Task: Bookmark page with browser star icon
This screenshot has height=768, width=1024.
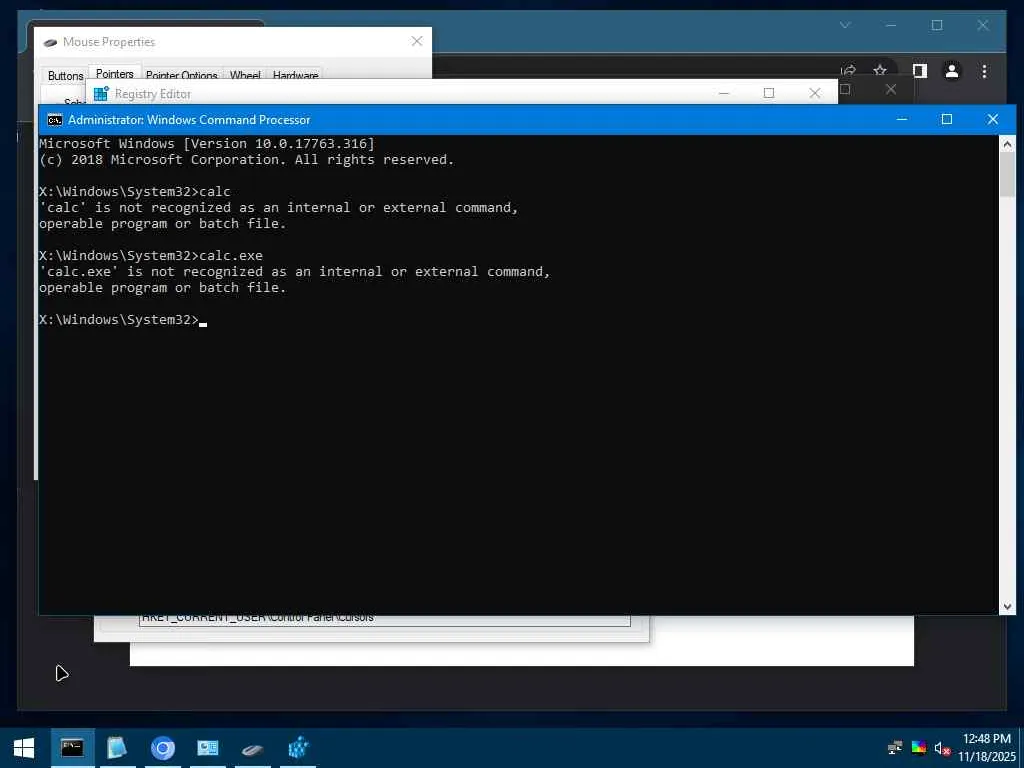Action: coord(880,71)
